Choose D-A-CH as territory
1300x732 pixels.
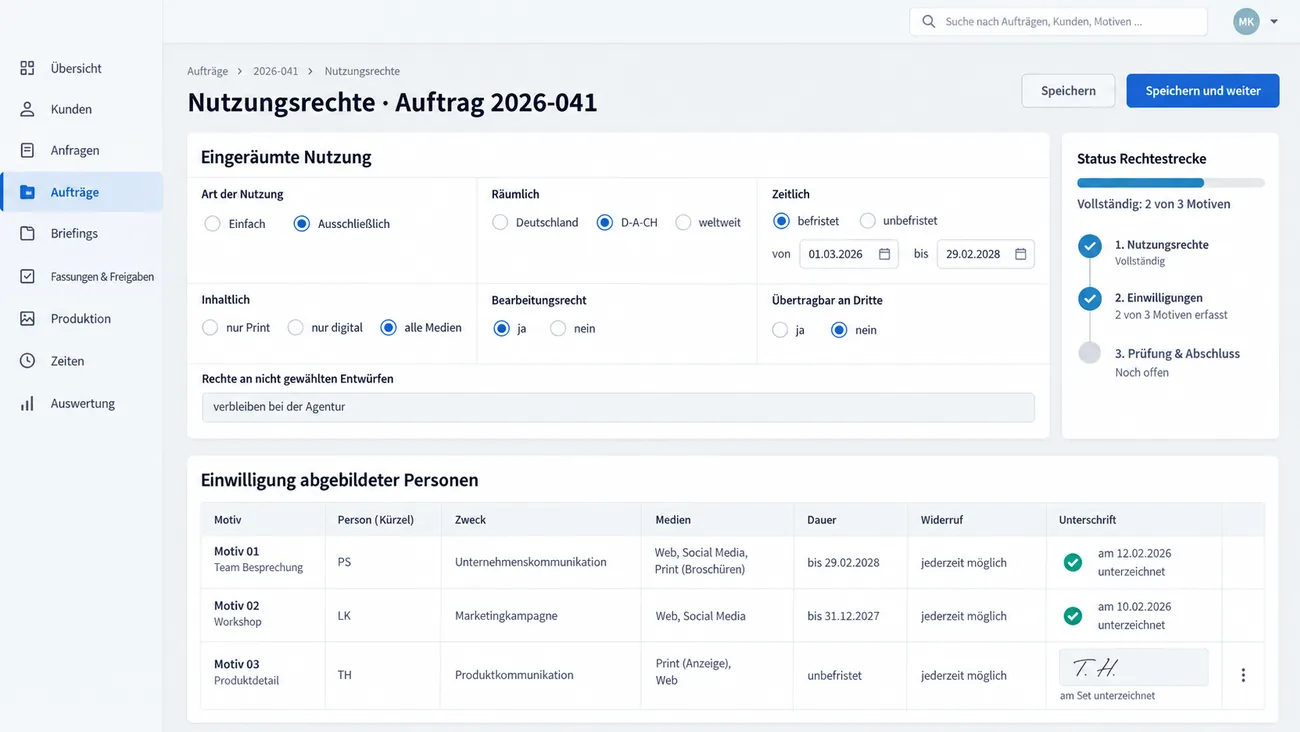[x=604, y=223]
